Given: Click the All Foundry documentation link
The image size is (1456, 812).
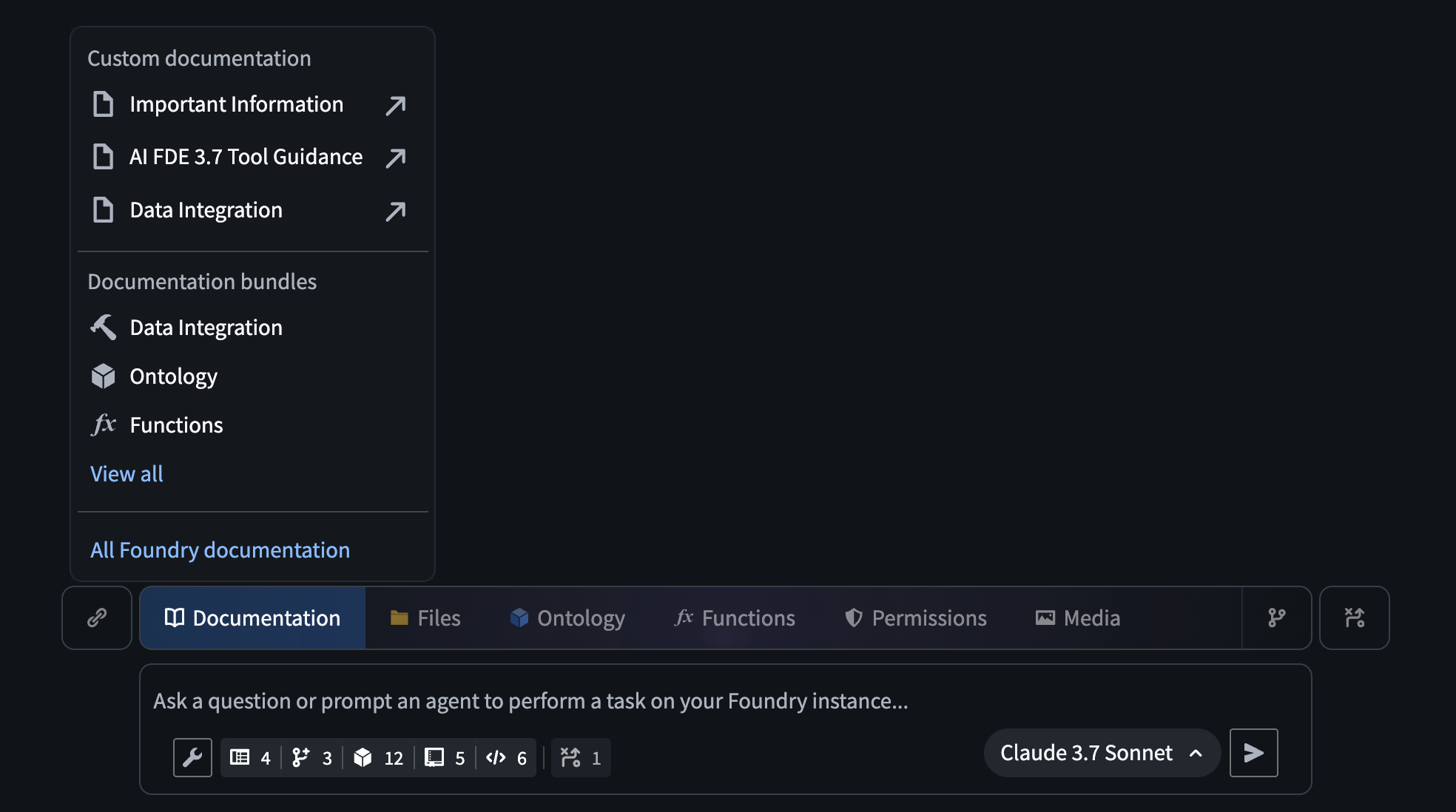Looking at the screenshot, I should click(x=220, y=549).
